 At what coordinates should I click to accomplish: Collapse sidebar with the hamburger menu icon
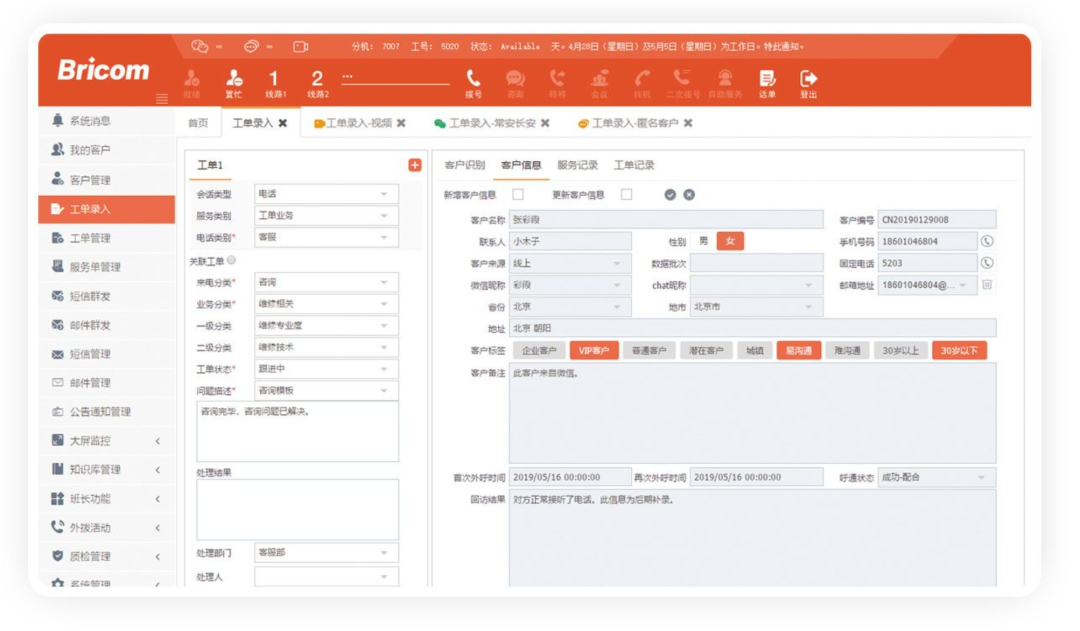click(x=162, y=99)
